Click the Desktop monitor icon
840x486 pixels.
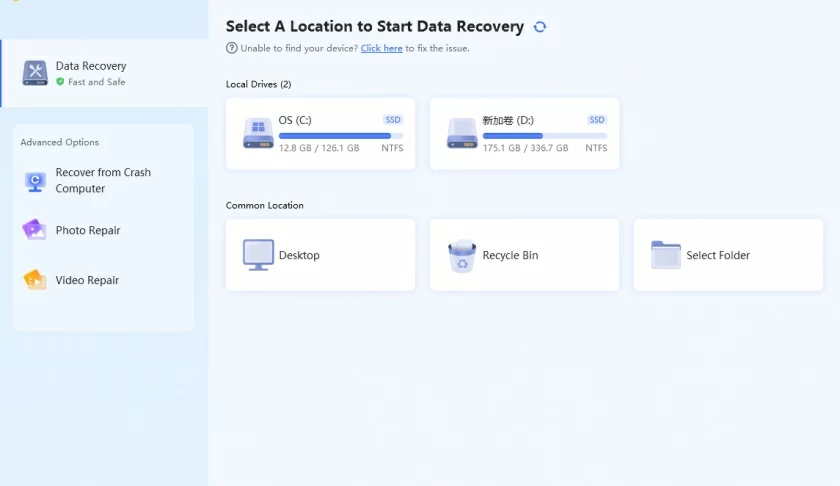(258, 255)
